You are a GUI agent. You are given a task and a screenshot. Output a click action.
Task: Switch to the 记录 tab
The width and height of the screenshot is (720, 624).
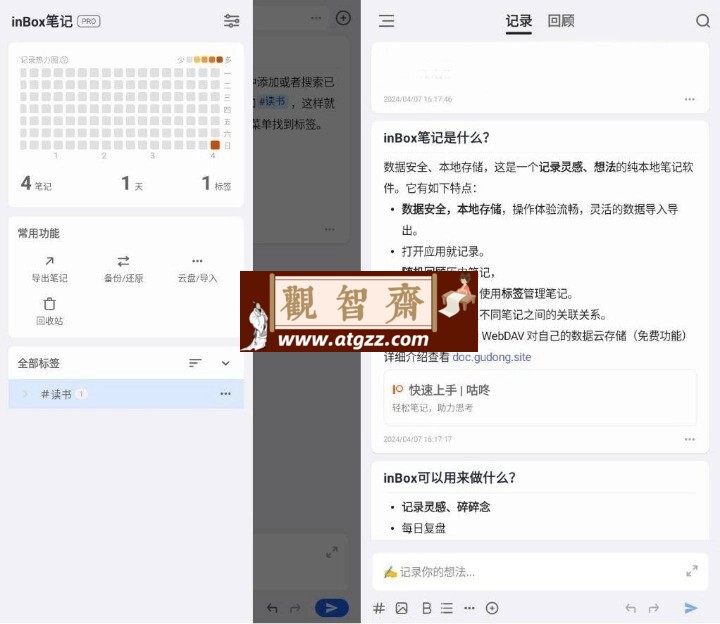tap(518, 21)
